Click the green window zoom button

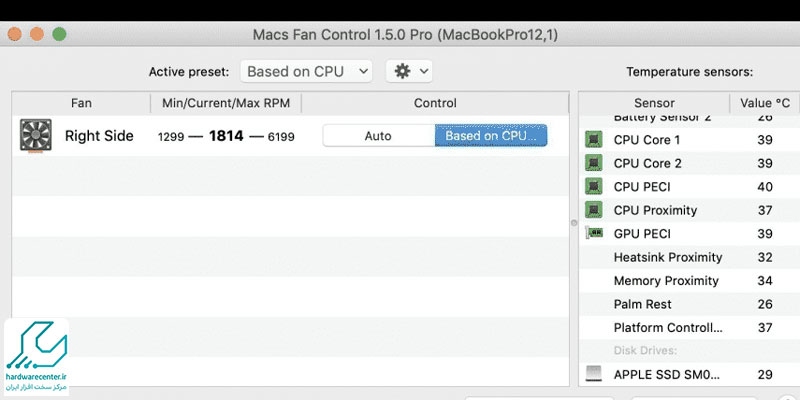tap(59, 34)
